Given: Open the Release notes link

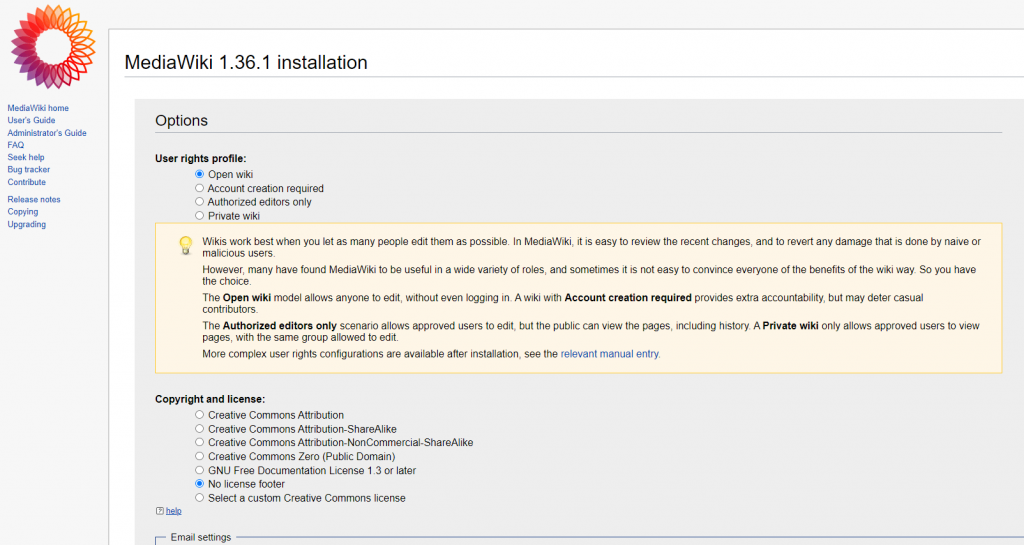Looking at the screenshot, I should coord(34,200).
